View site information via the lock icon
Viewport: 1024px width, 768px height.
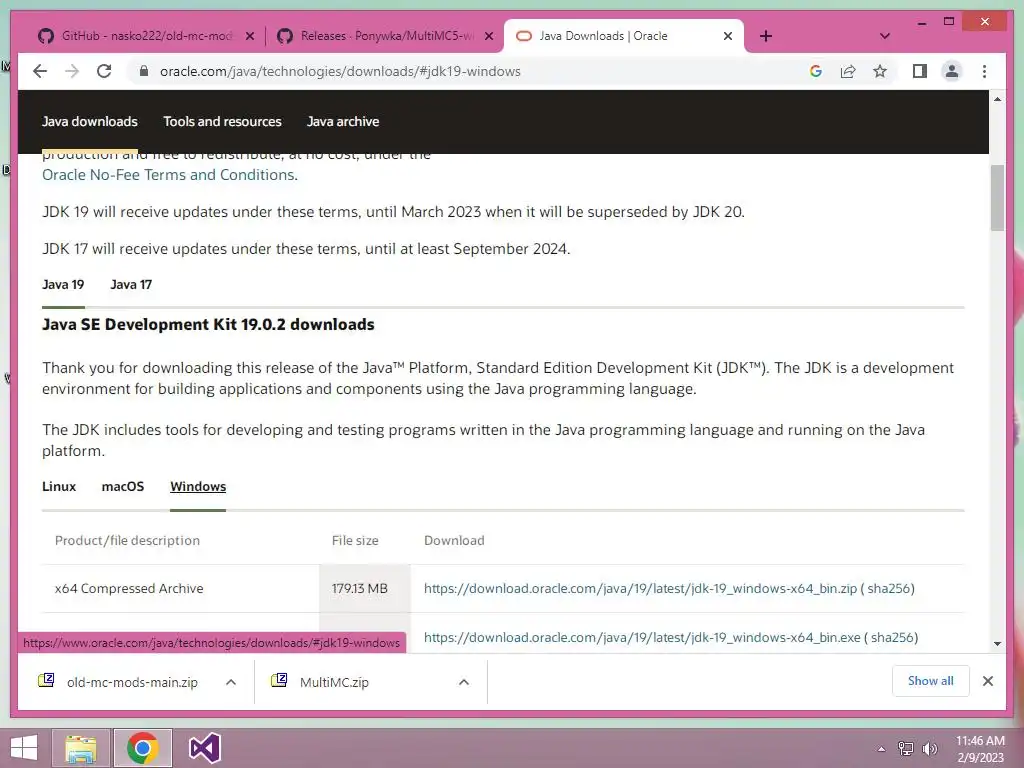tap(144, 71)
